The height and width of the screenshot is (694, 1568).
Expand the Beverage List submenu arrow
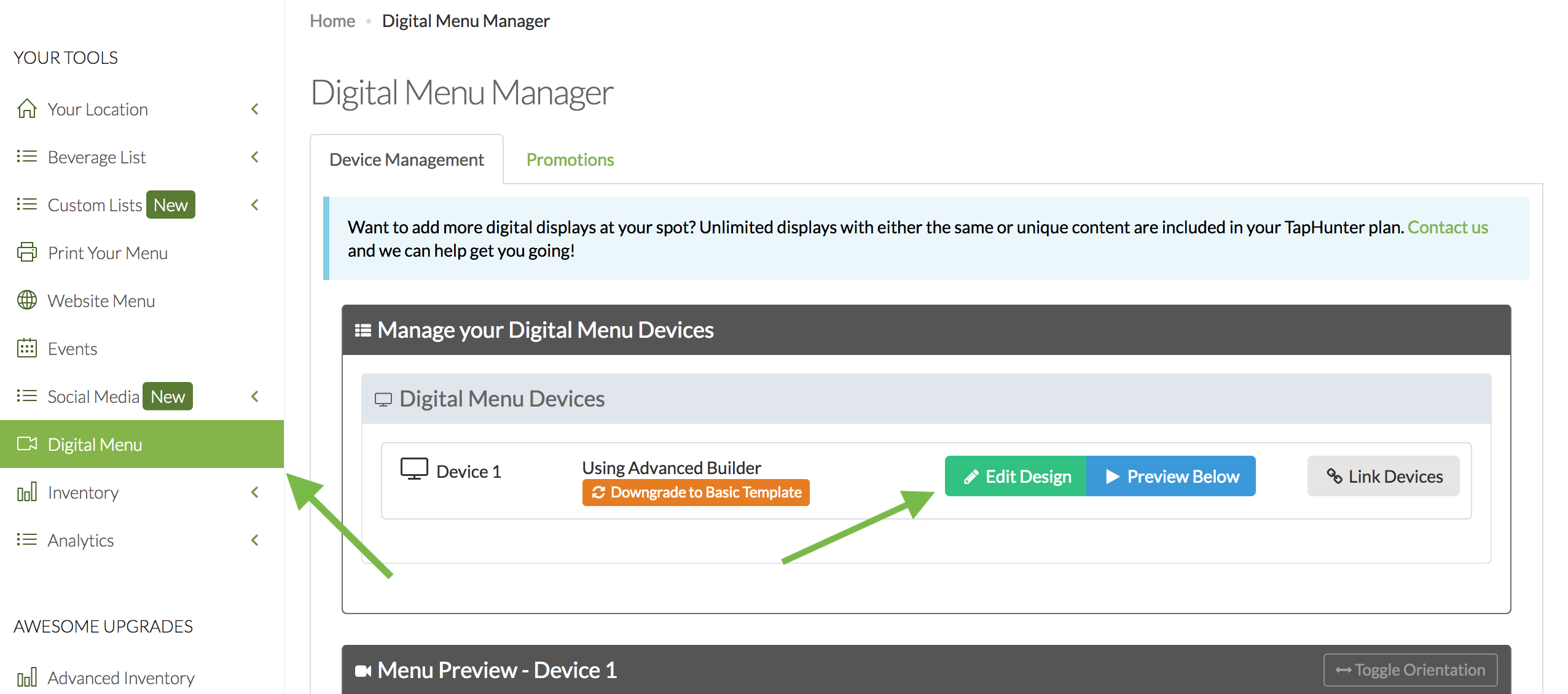[255, 157]
